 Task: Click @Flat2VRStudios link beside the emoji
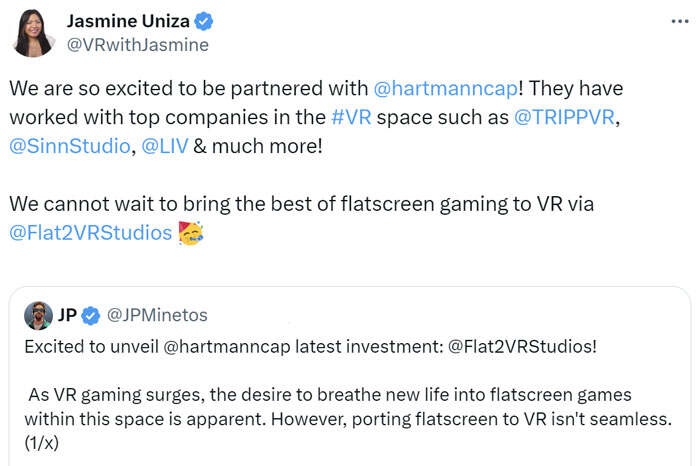(x=90, y=235)
